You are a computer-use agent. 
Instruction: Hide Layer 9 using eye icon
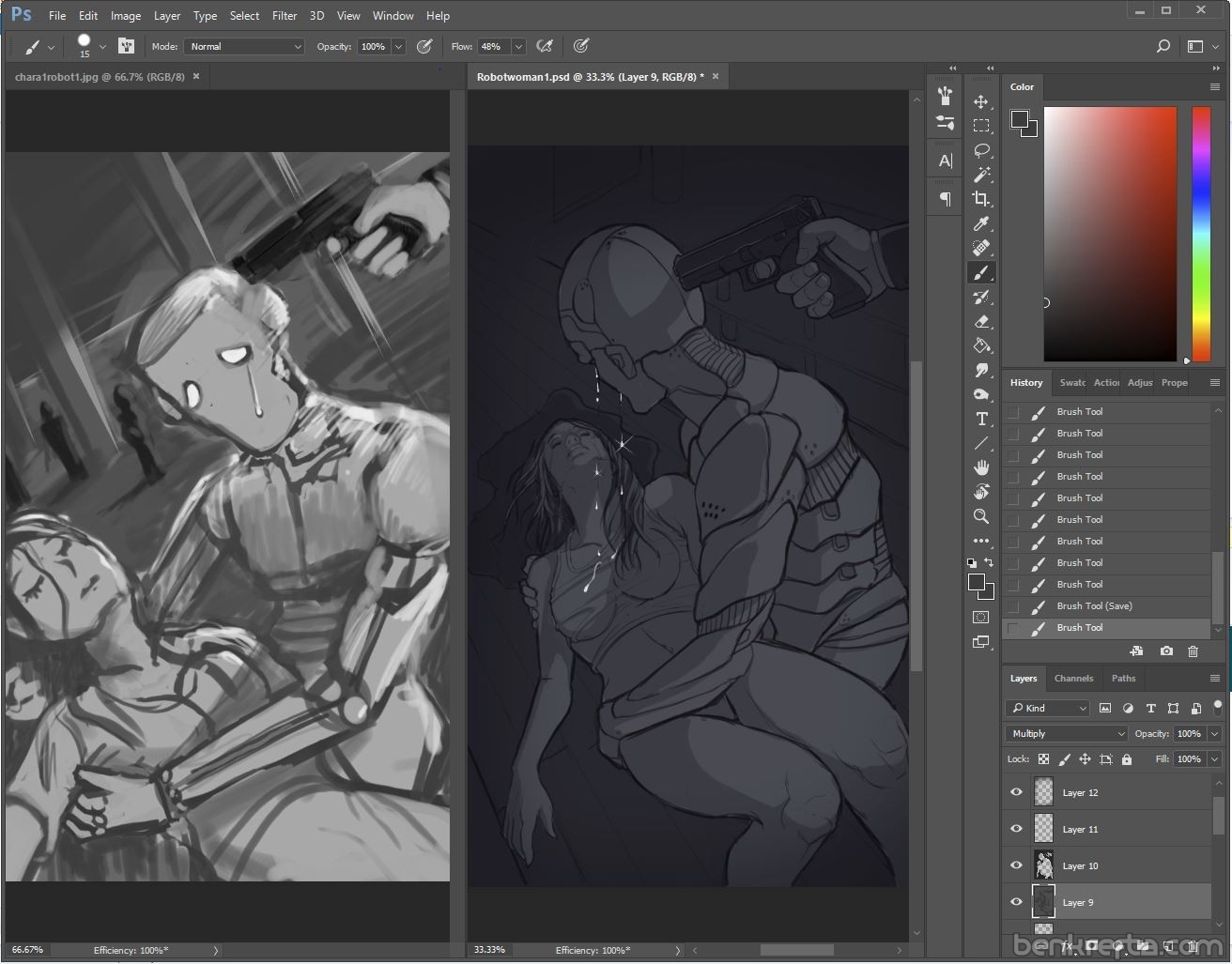1016,902
